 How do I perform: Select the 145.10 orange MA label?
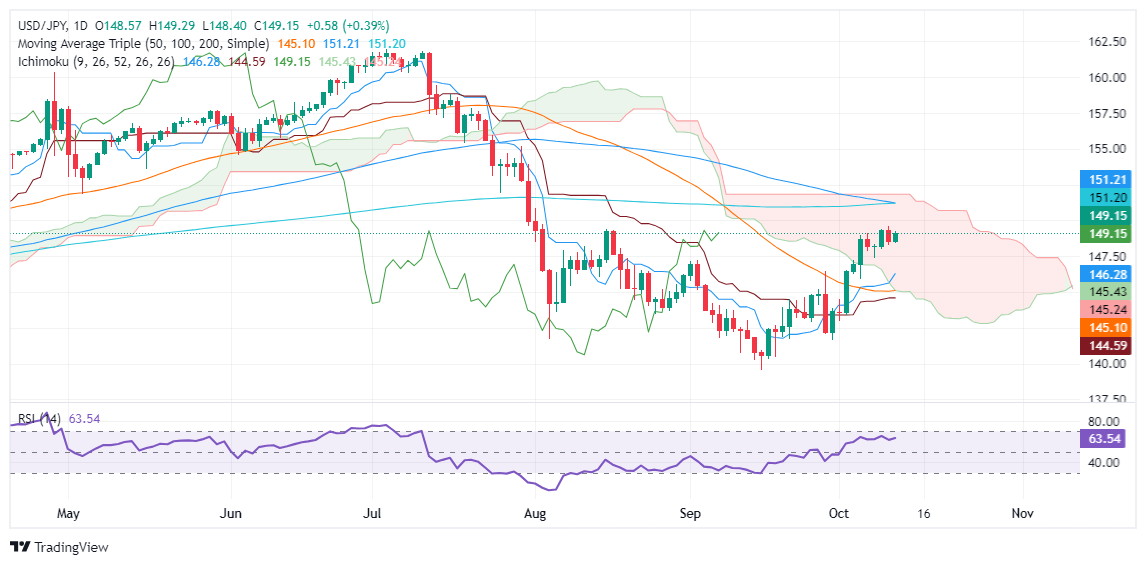click(1105, 327)
